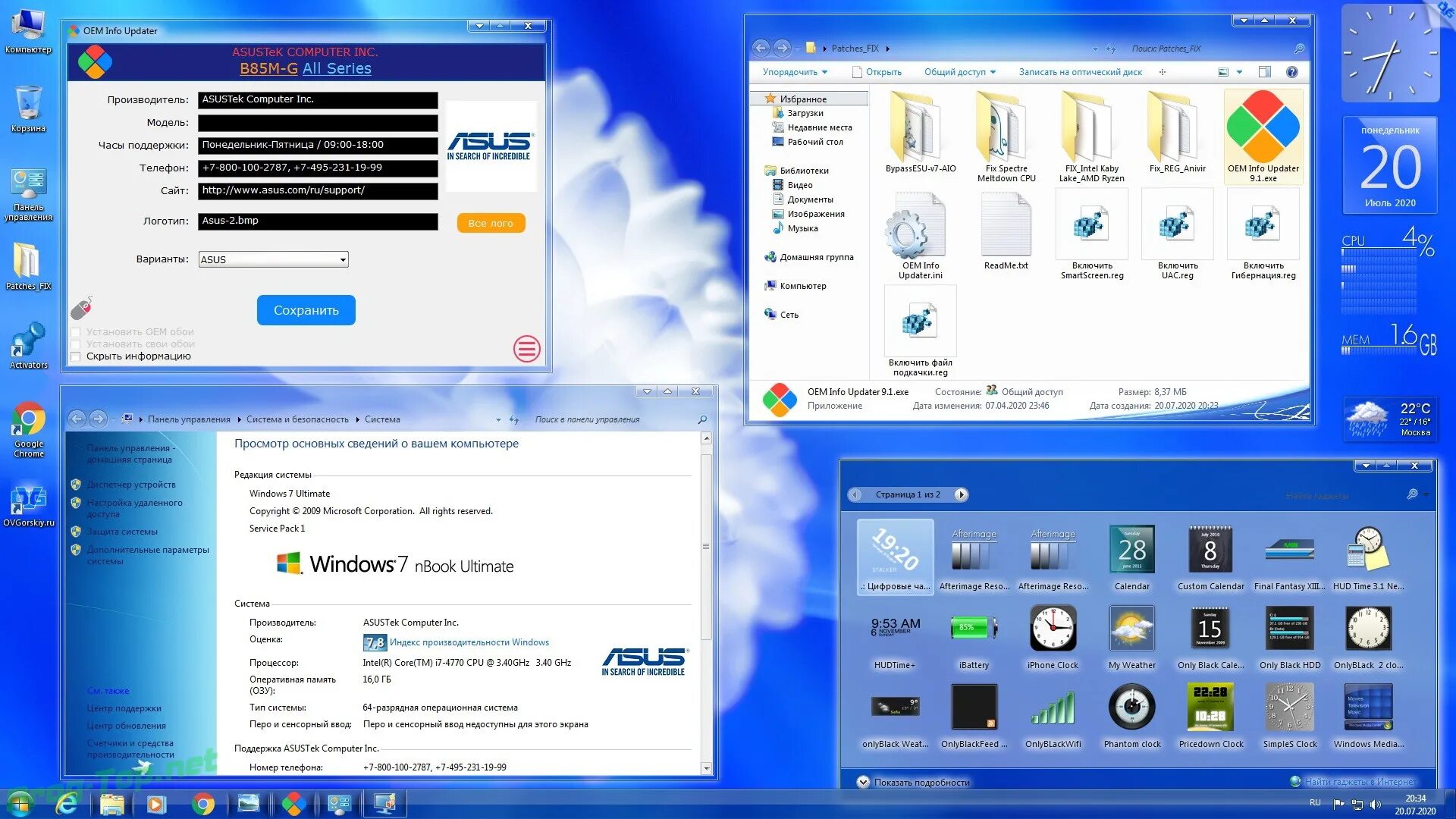The width and height of the screenshot is (1456, 819).
Task: Pick the Windows Media gadget
Action: click(x=1368, y=716)
